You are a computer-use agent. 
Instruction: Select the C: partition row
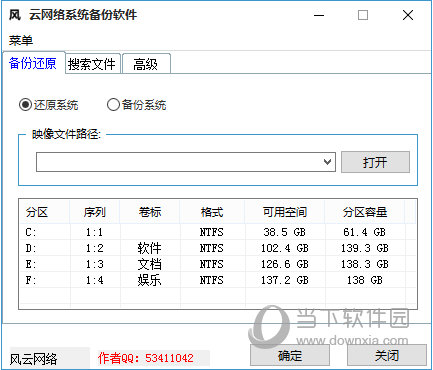tap(218, 232)
